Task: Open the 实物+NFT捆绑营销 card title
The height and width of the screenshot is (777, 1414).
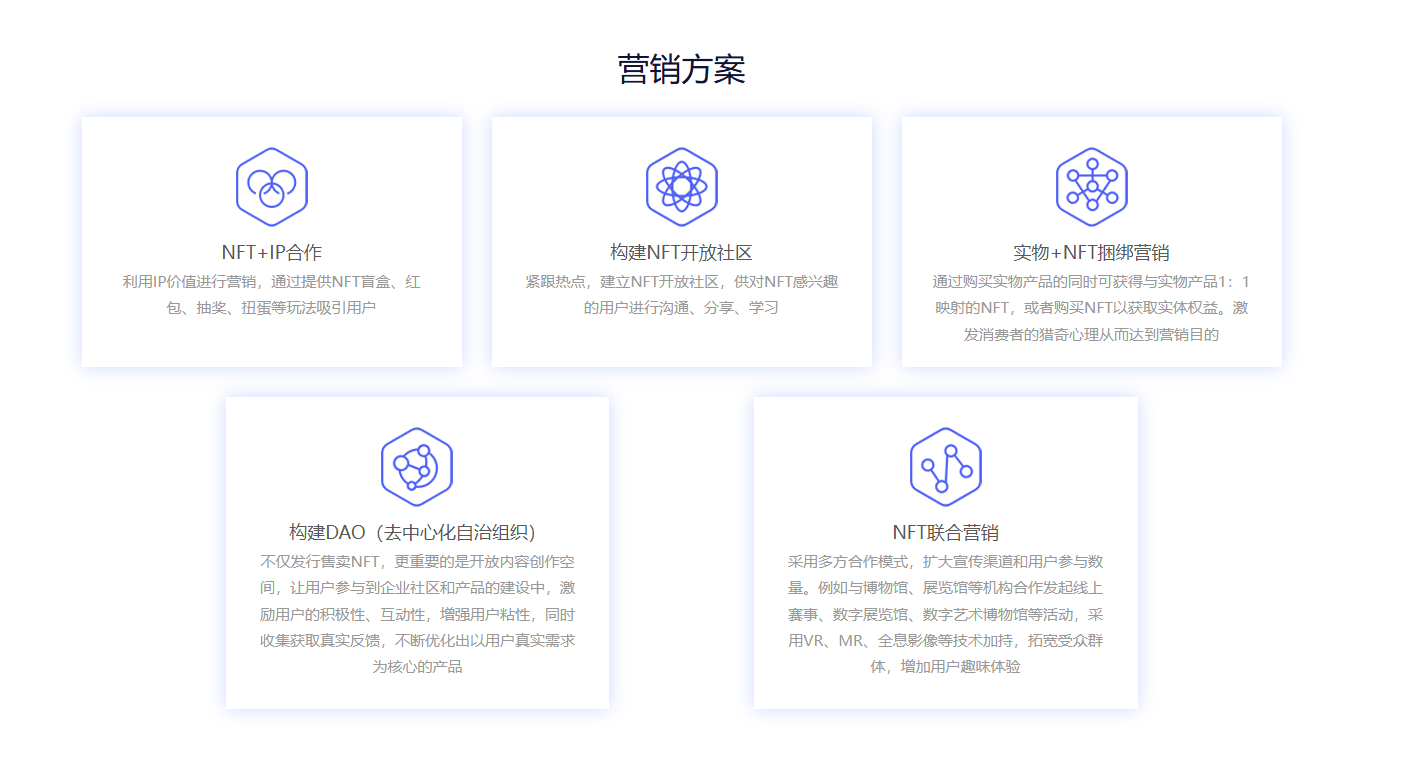Action: click(x=1091, y=252)
